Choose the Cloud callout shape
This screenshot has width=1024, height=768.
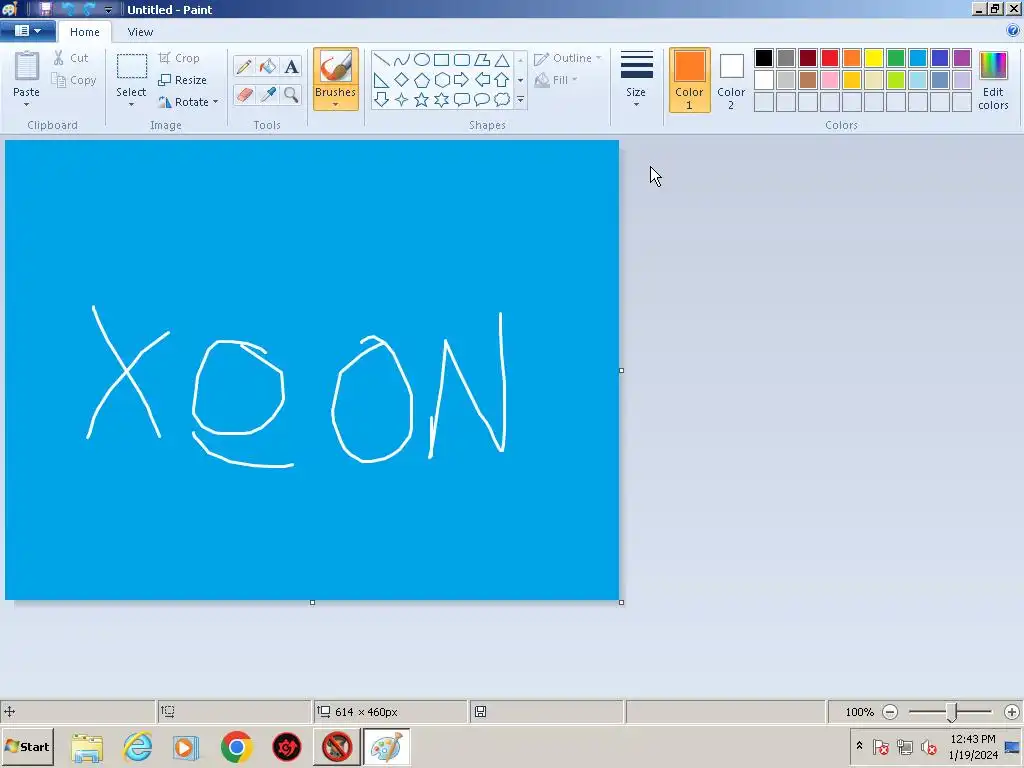click(x=502, y=99)
